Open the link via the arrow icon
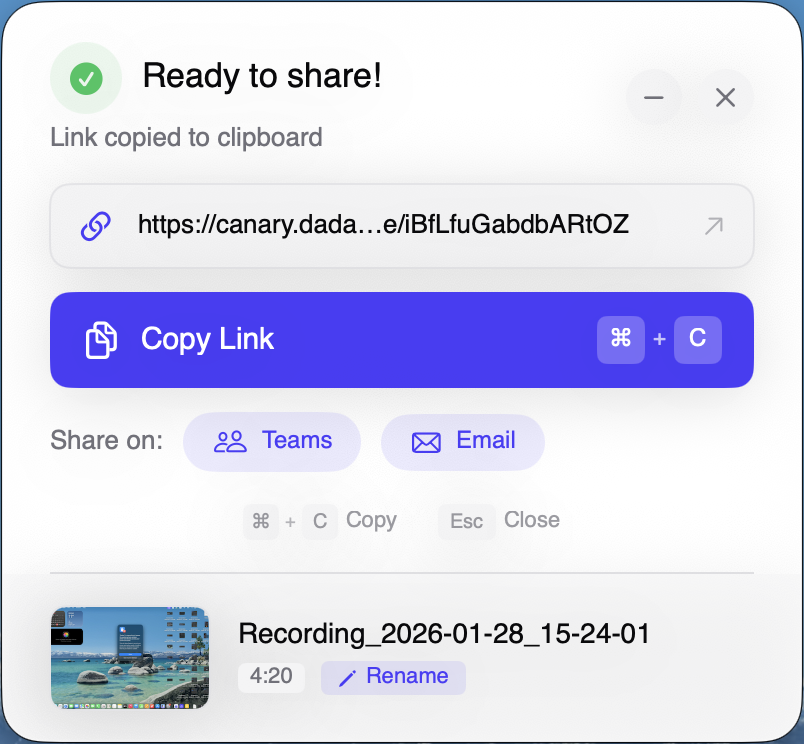The image size is (804, 744). point(713,226)
